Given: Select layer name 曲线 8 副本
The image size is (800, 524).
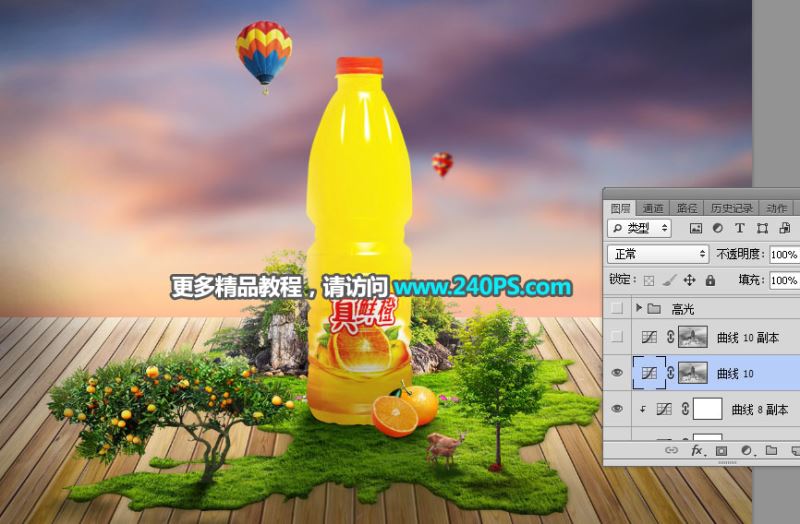Looking at the screenshot, I should (x=760, y=409).
